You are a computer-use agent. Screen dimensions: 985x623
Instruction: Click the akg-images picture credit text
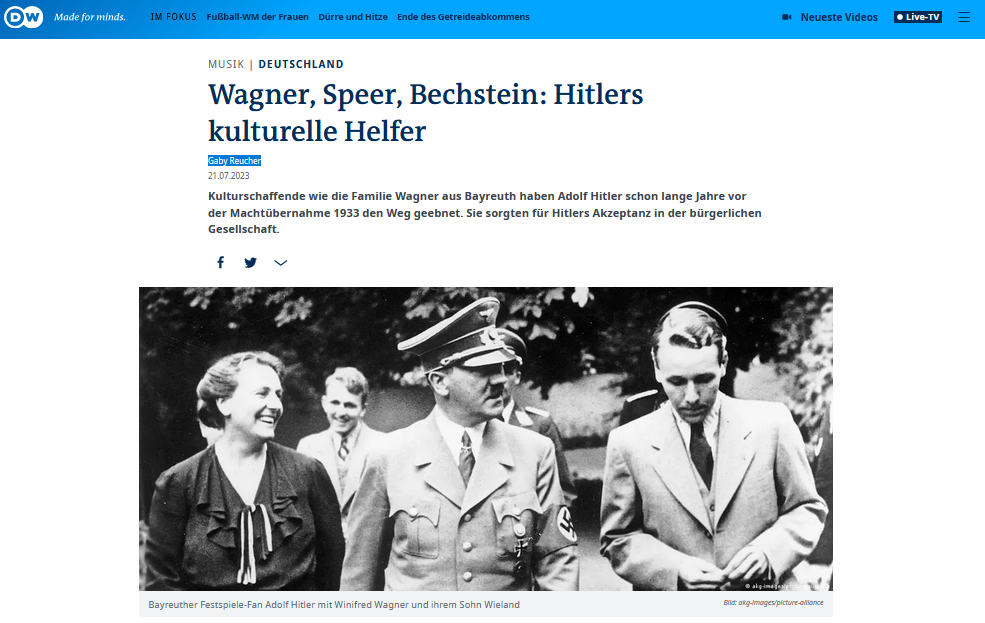click(772, 604)
